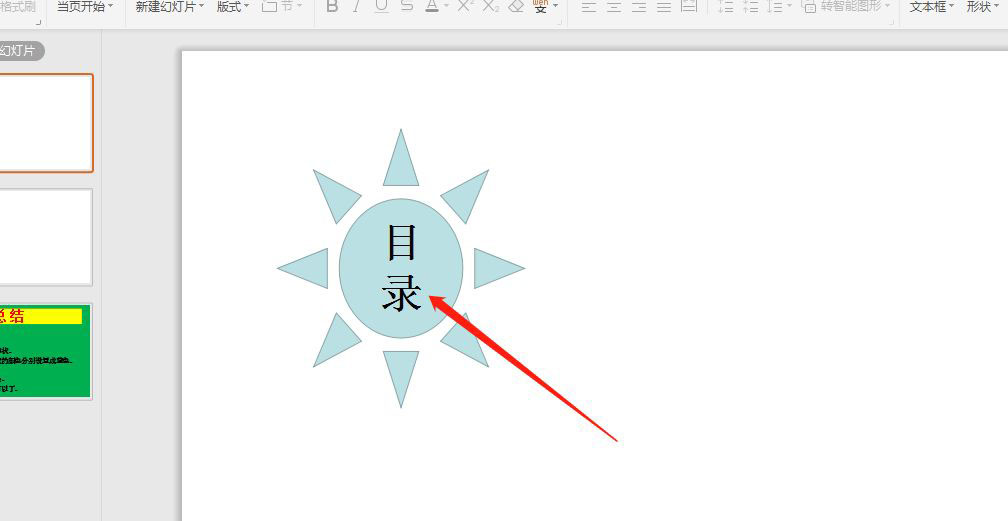
Task: Expand the line spacing dropdown arrow
Action: coord(789,6)
